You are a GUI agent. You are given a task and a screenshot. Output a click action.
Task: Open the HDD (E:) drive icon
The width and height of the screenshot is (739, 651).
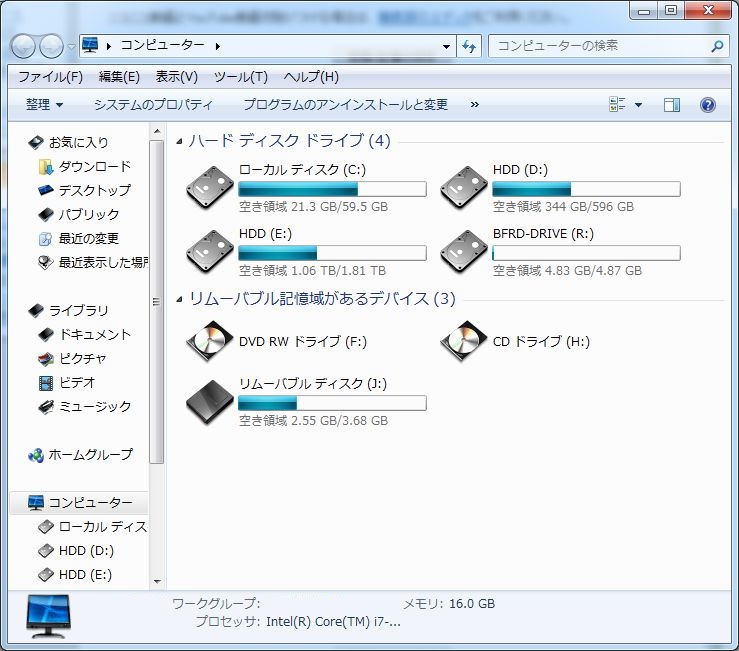pos(210,252)
